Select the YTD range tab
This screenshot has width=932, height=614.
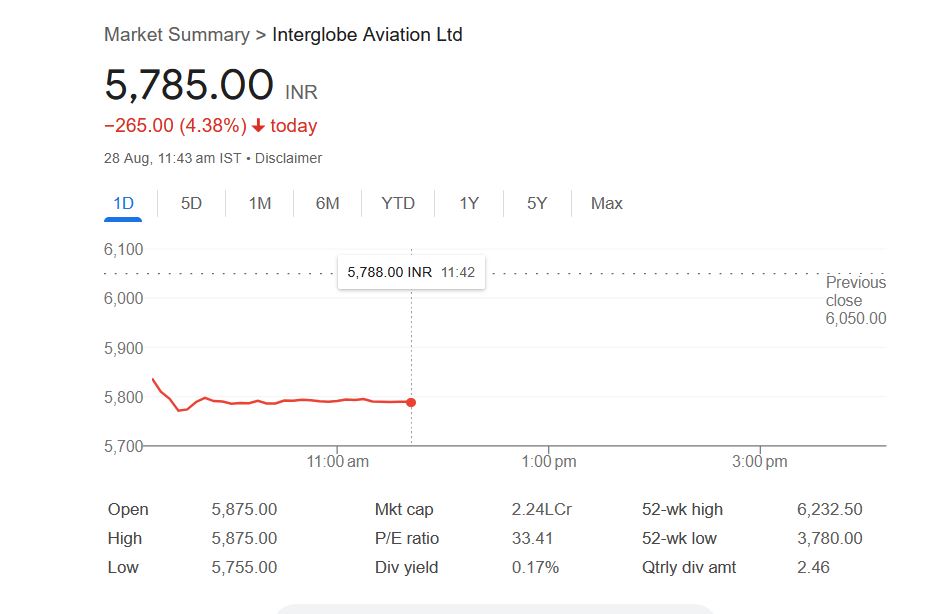pyautogui.click(x=398, y=203)
